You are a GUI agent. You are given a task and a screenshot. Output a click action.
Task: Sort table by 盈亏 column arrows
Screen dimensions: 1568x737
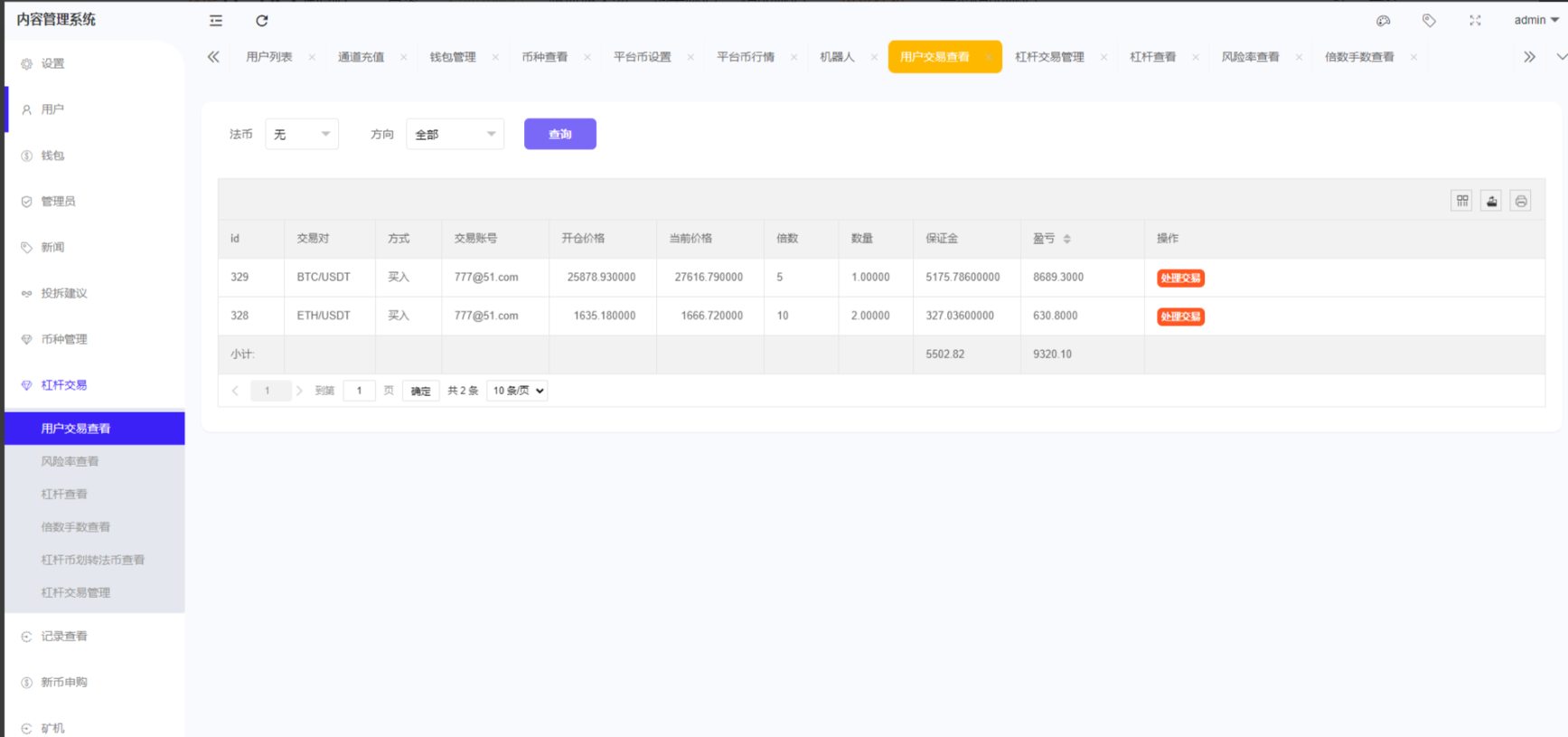(1067, 239)
